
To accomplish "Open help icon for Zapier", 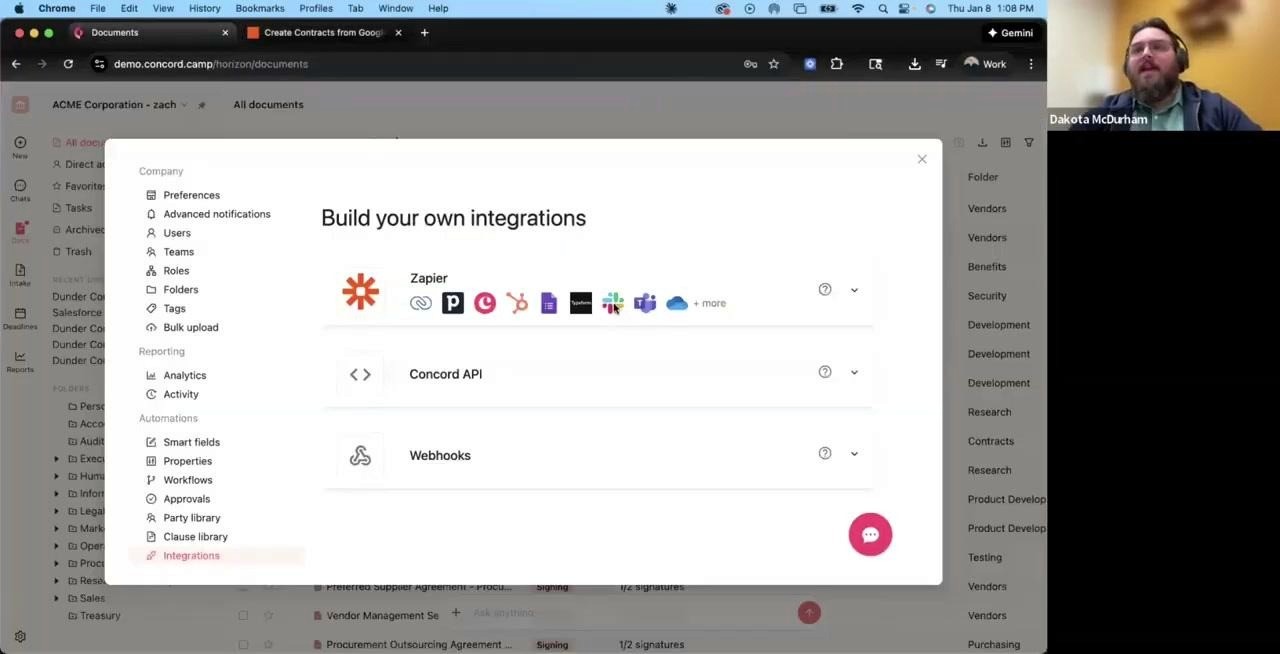I will coord(825,289).
